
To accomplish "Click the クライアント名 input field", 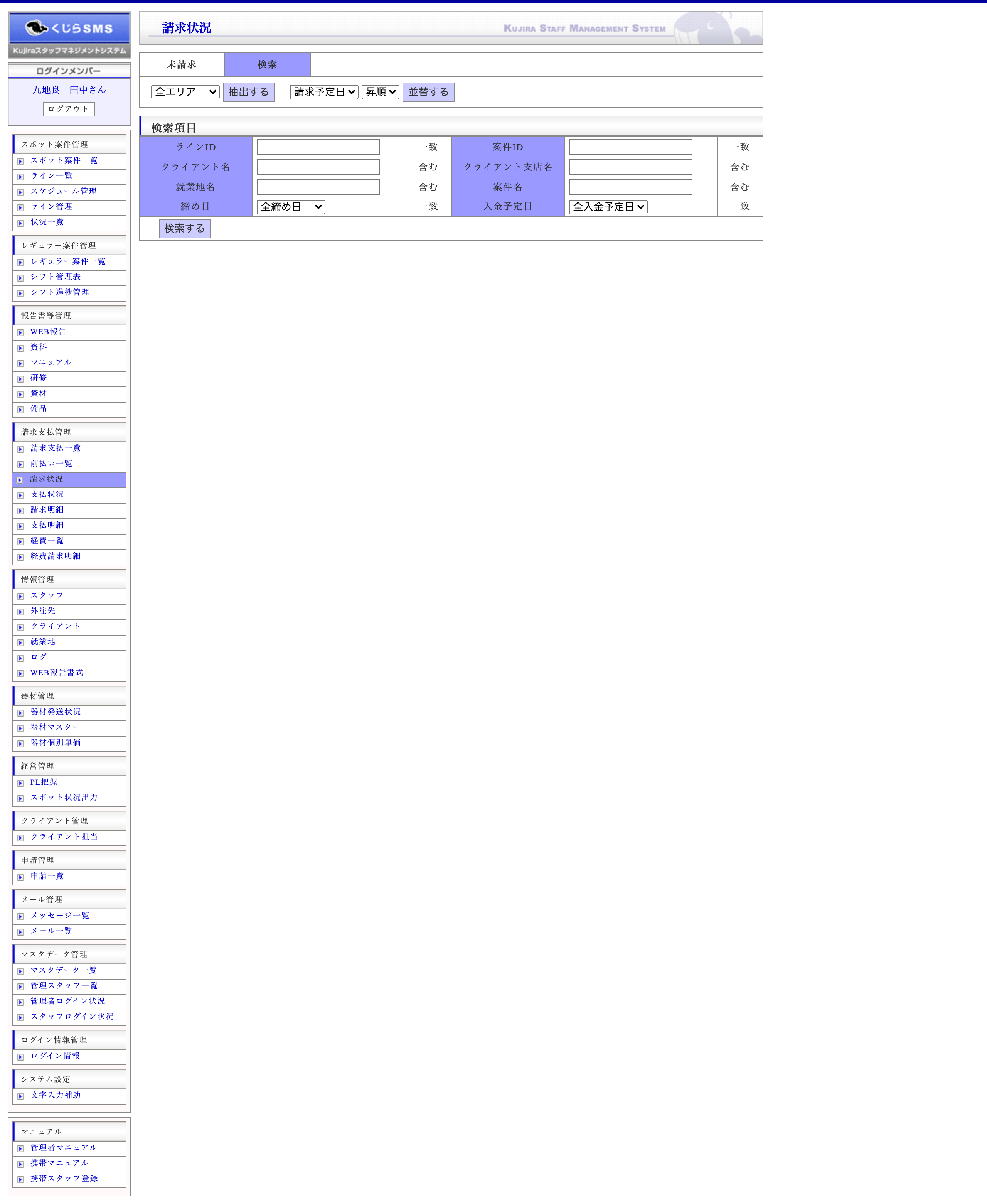I will point(318,167).
